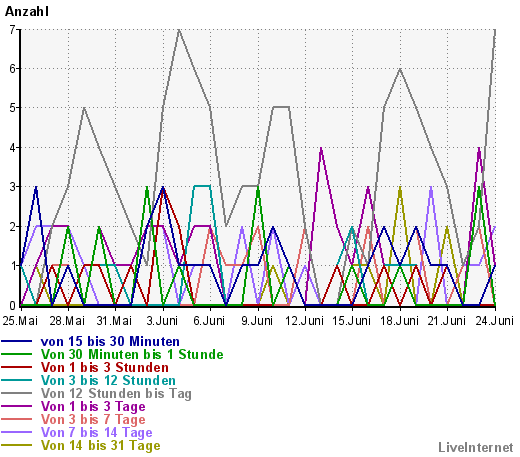Click the '25.Mai' x-axis label
Viewport: 520px width, 457px height.
(20, 321)
